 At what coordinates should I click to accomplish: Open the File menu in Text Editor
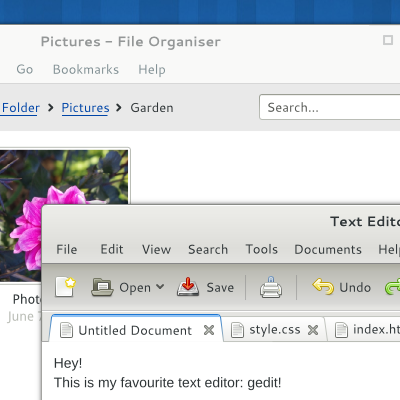[67, 249]
